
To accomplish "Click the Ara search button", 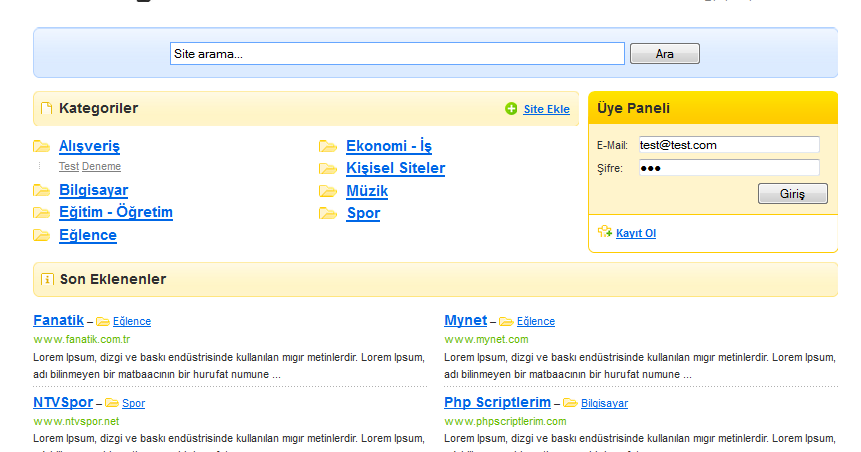I will pyautogui.click(x=665, y=54).
